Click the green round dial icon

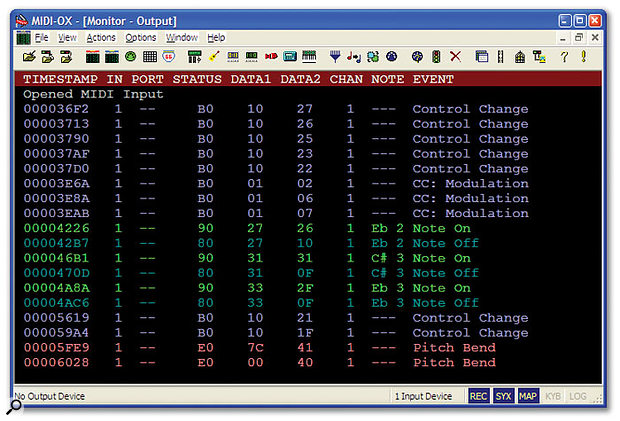coord(130,56)
